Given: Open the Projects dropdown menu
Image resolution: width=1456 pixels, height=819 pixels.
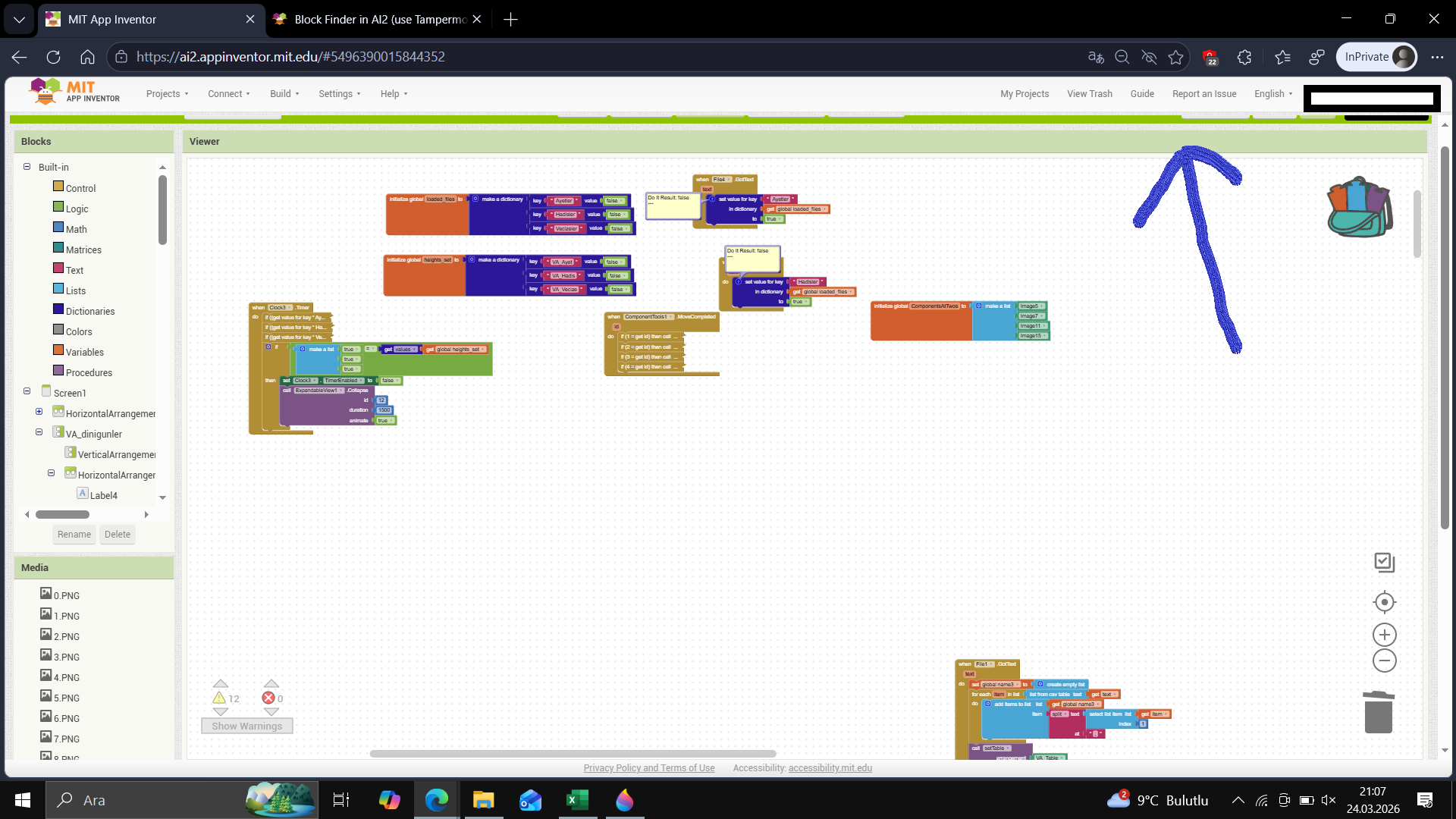Looking at the screenshot, I should (x=167, y=94).
